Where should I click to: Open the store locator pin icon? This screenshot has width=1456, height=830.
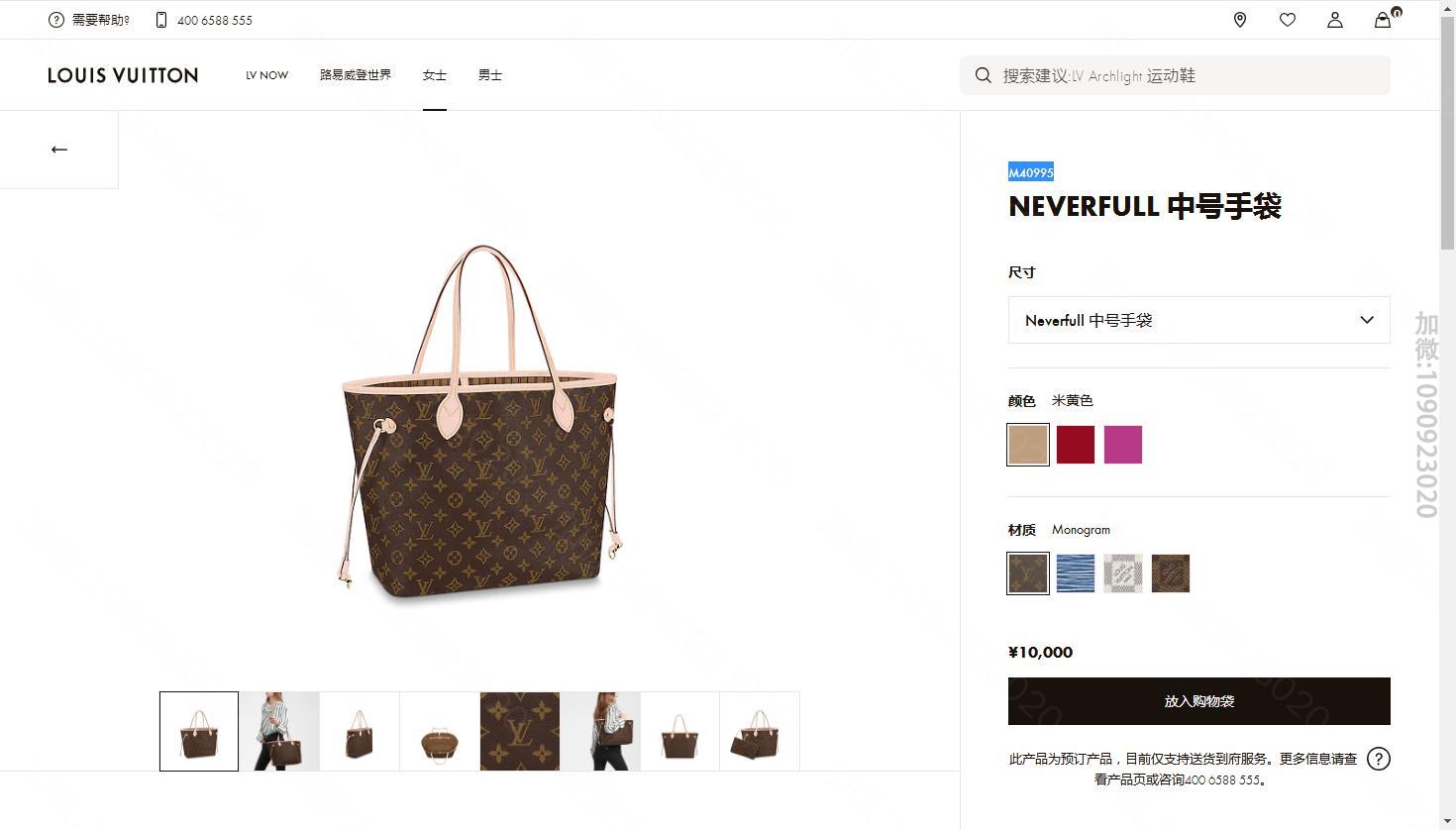[x=1240, y=20]
